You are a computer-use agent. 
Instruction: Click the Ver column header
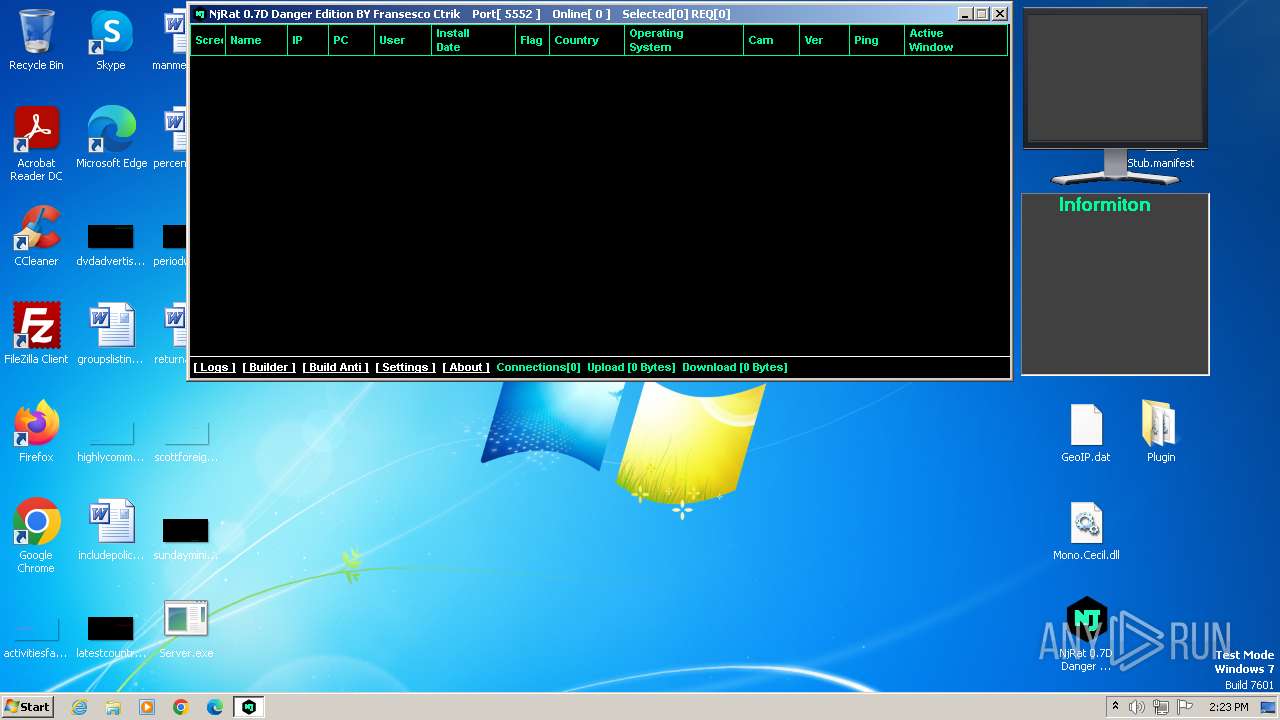click(825, 40)
